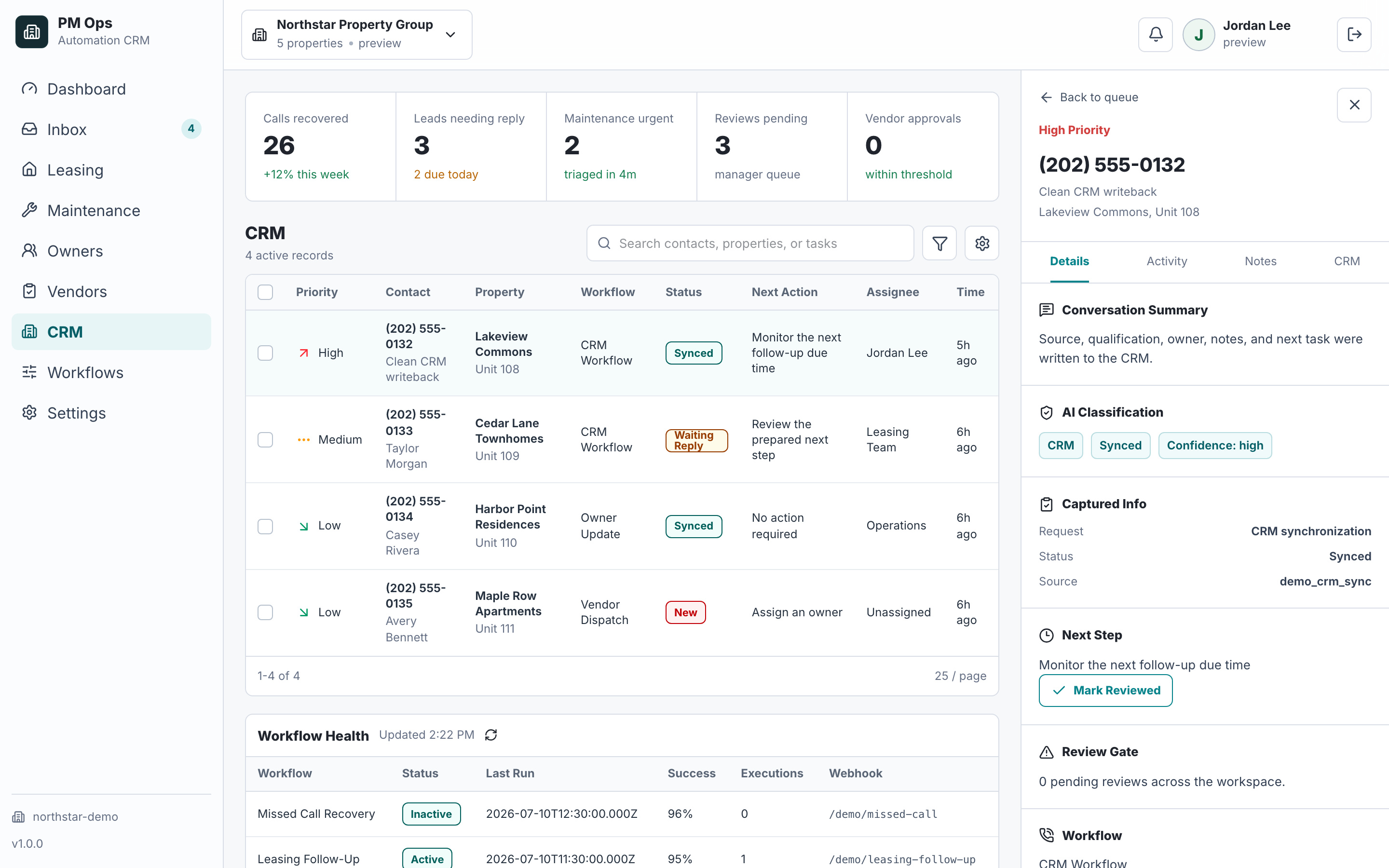
Task: Click the Synced classification chip
Action: pos(1120,446)
